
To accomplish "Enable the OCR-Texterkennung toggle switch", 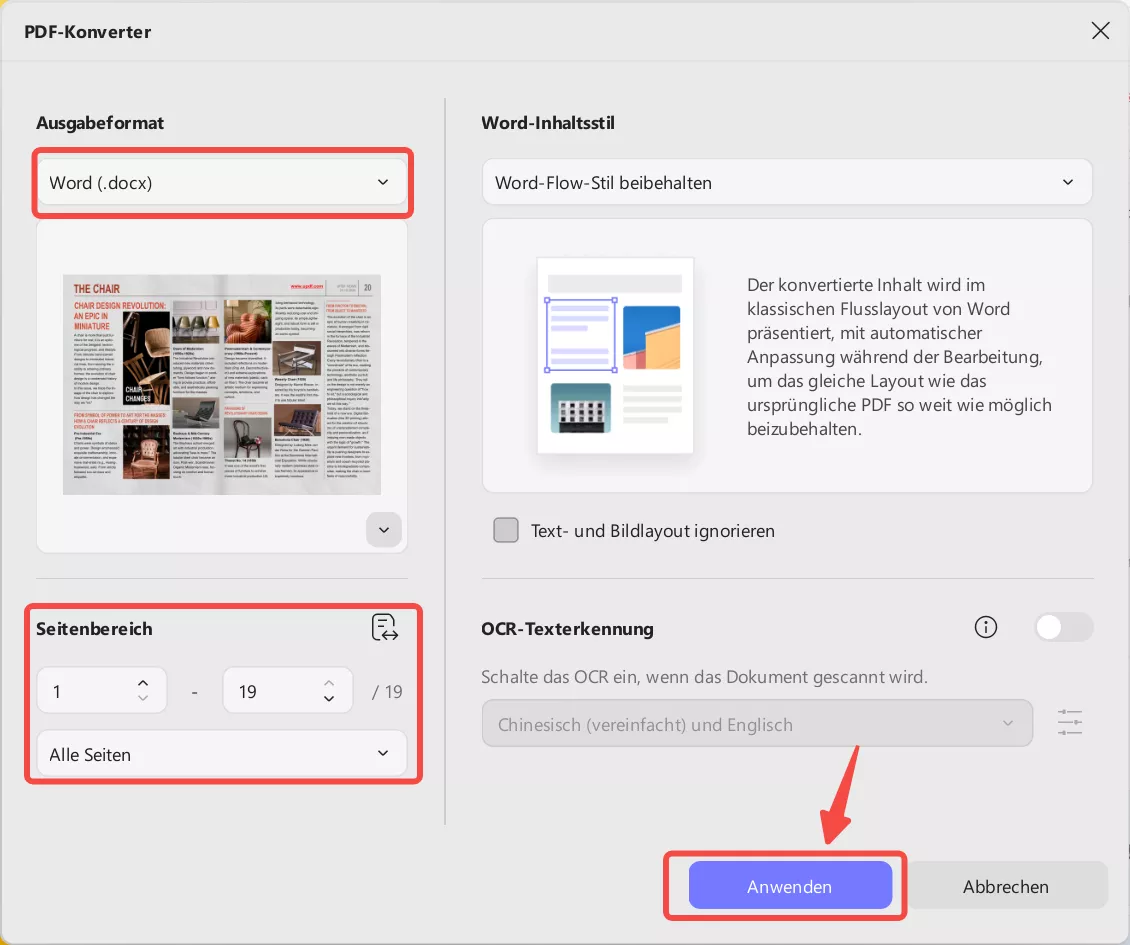I will coord(1063,627).
